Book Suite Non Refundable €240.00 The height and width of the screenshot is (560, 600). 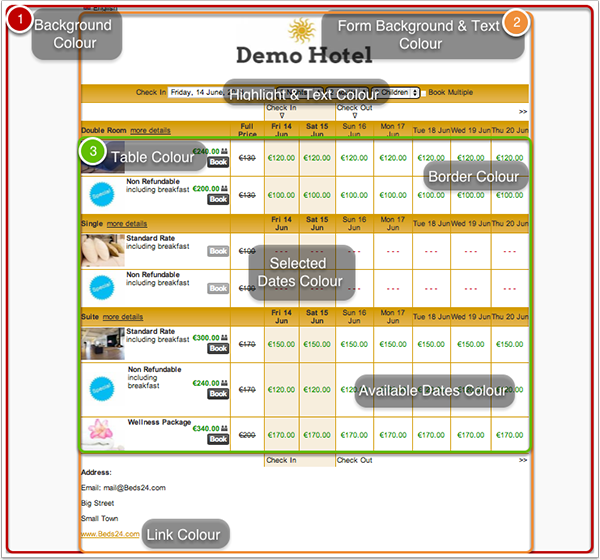click(218, 393)
